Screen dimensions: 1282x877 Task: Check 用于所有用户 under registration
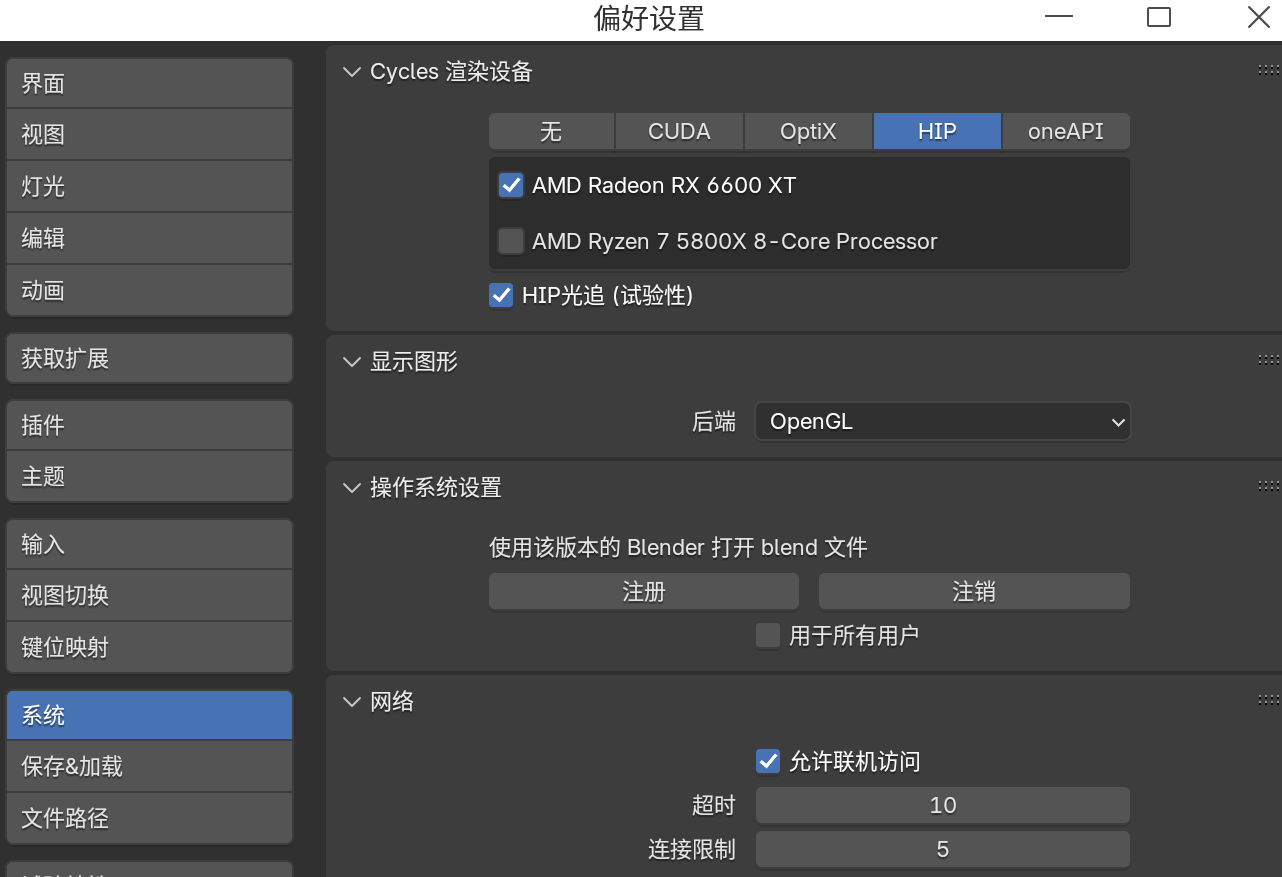click(x=768, y=635)
